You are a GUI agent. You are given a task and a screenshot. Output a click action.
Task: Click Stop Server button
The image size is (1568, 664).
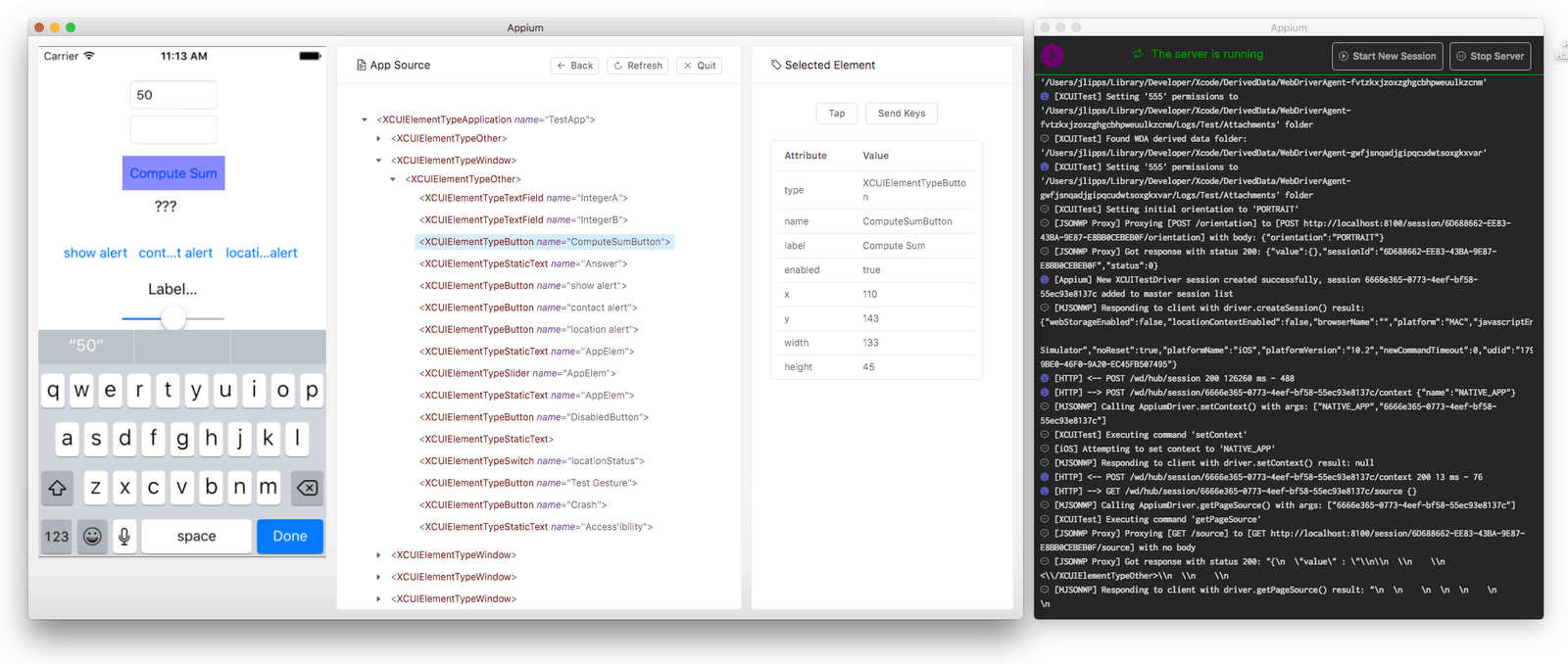pyautogui.click(x=1490, y=56)
